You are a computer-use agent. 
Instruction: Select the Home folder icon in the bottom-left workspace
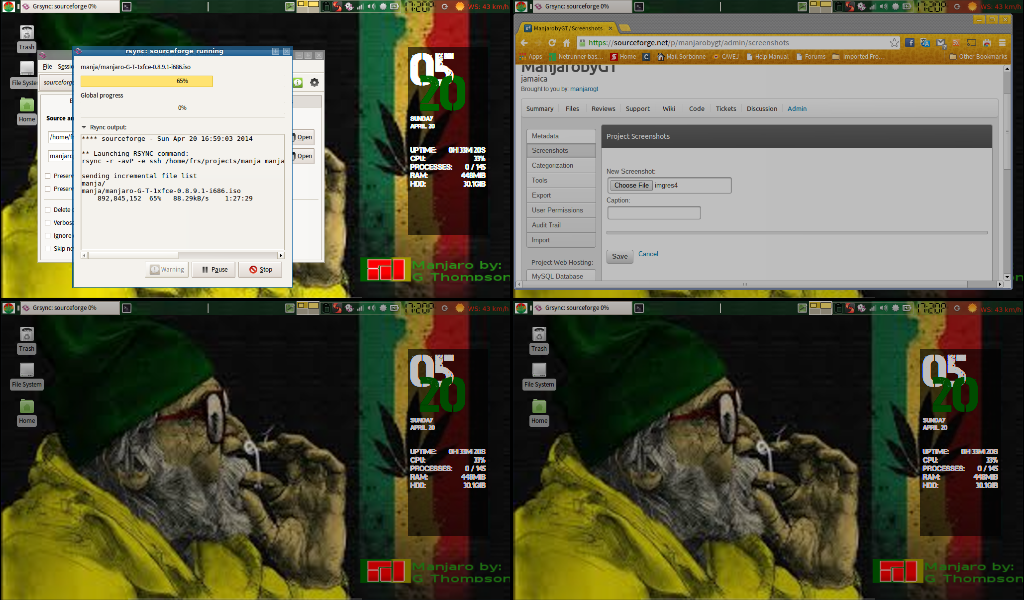click(x=27, y=412)
